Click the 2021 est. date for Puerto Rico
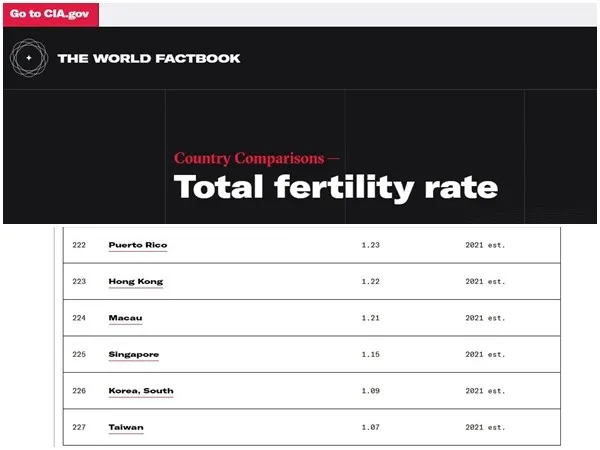600x450 pixels. [x=485, y=245]
